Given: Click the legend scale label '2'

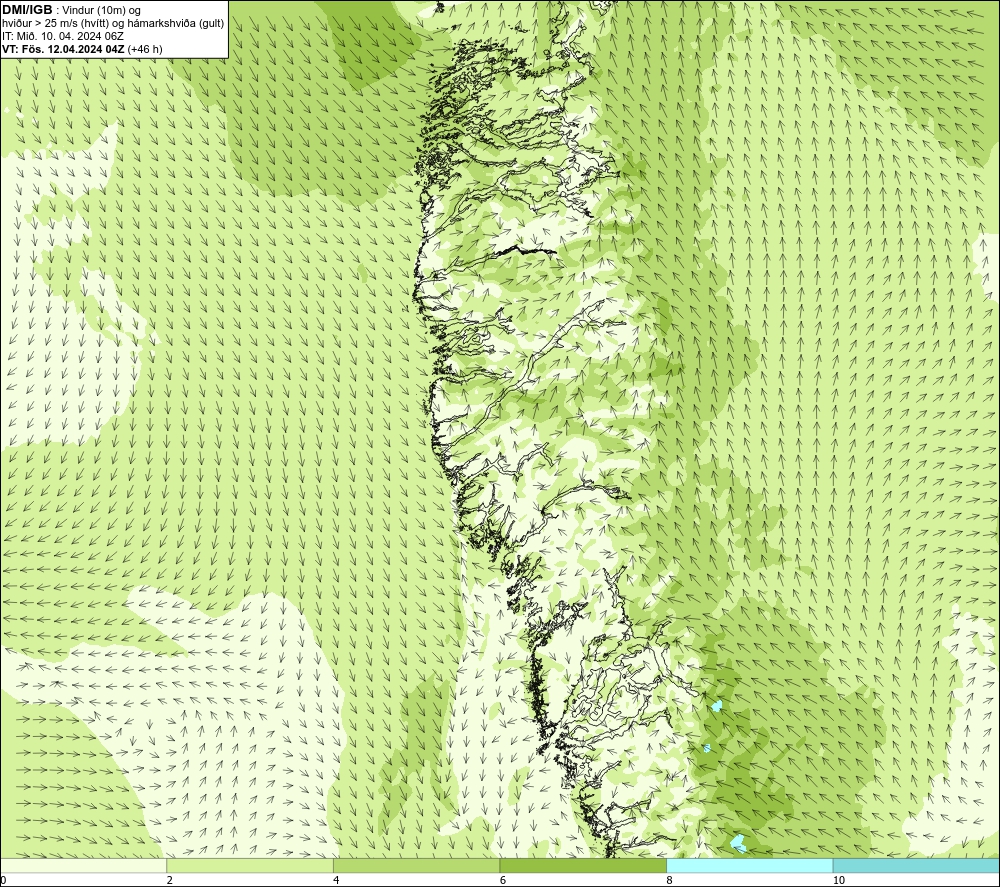Looking at the screenshot, I should pos(170,880).
